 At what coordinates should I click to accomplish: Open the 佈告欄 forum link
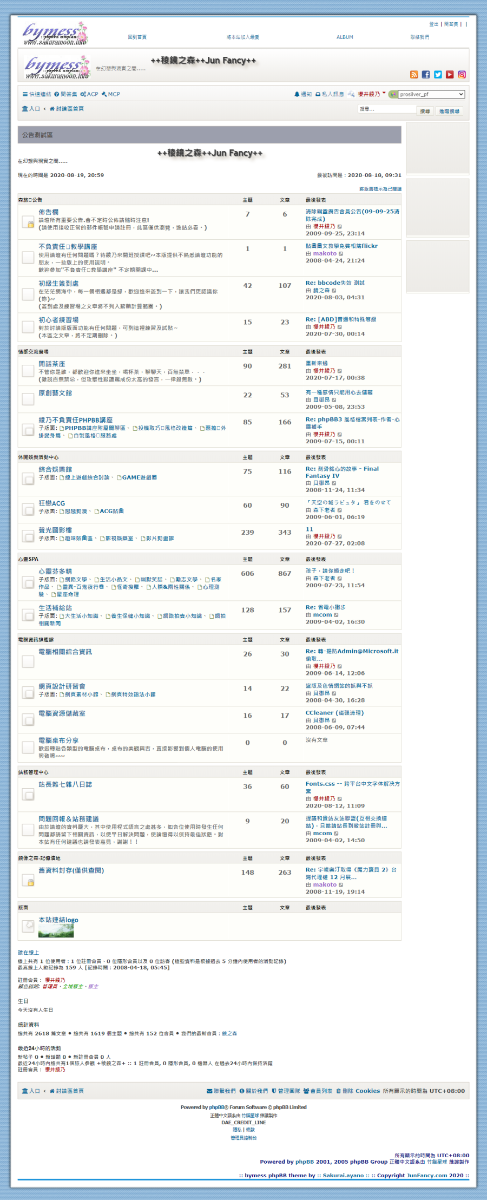coord(47,213)
